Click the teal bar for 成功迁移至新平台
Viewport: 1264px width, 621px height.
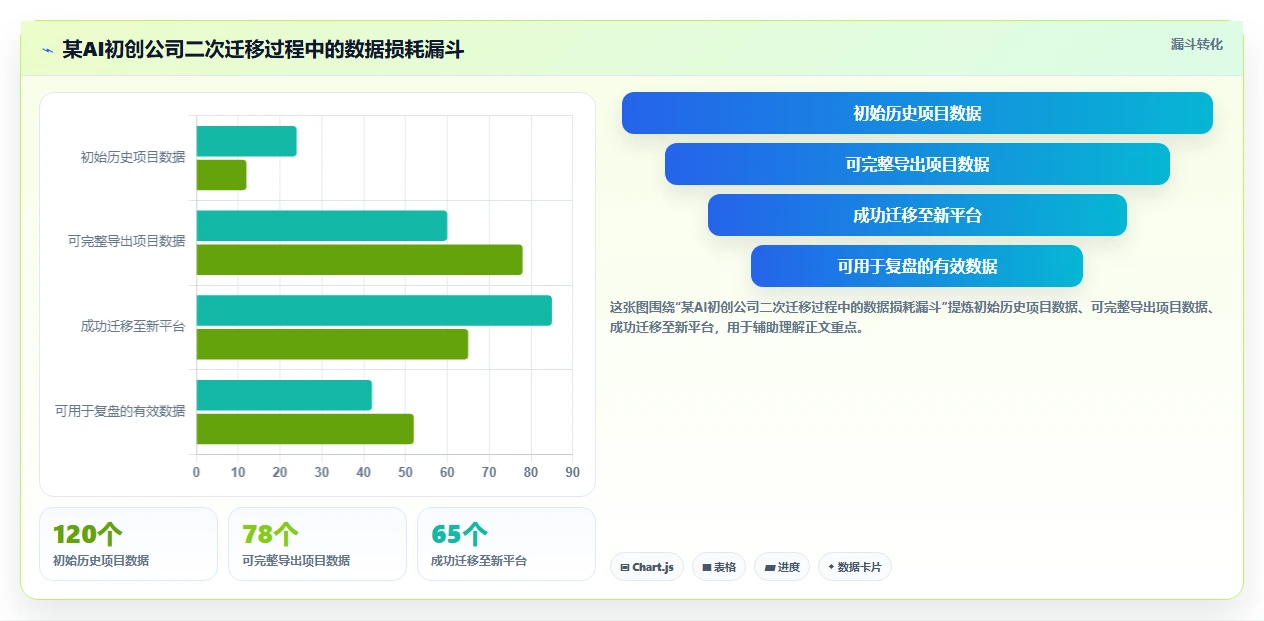(x=374, y=310)
